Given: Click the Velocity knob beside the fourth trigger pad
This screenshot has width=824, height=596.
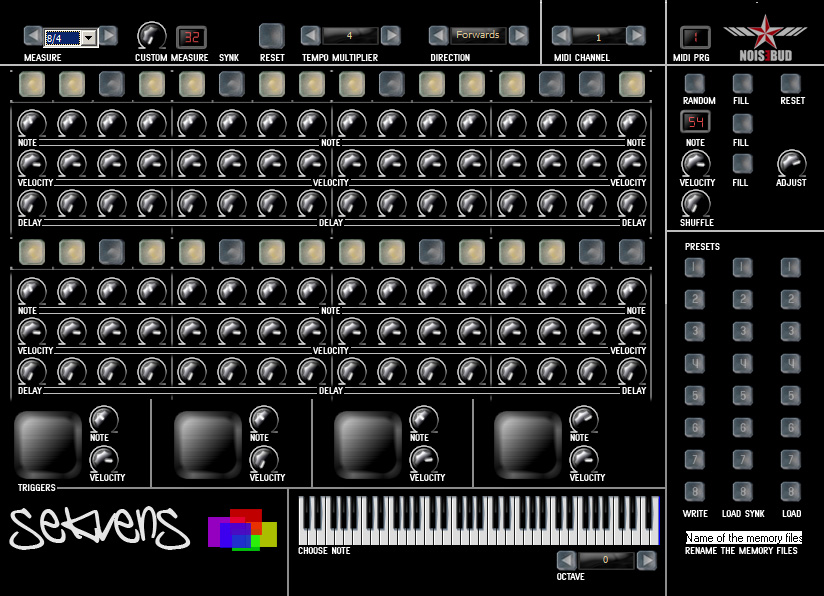Looking at the screenshot, I should pos(584,459).
